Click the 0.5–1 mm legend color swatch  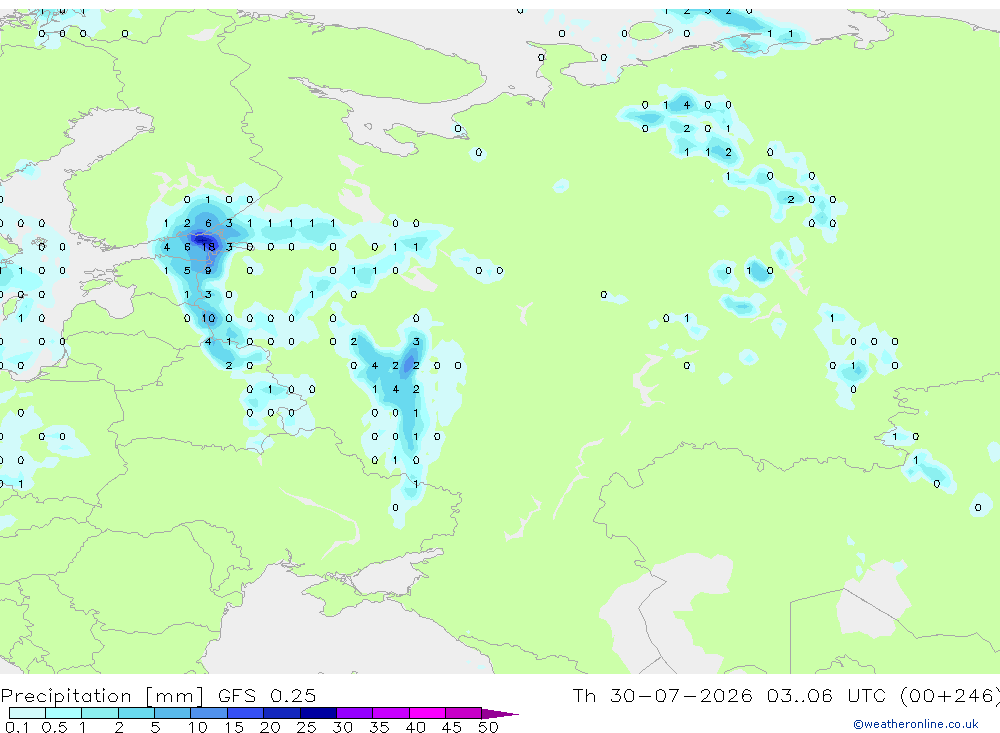(x=64, y=713)
